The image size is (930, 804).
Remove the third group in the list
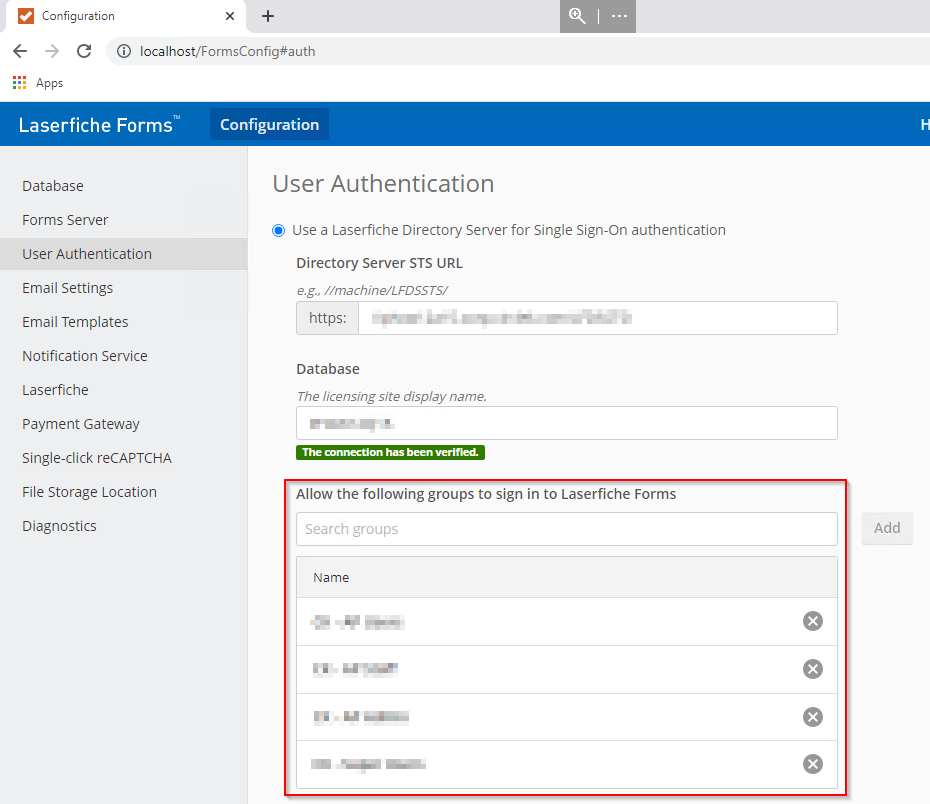click(x=813, y=717)
